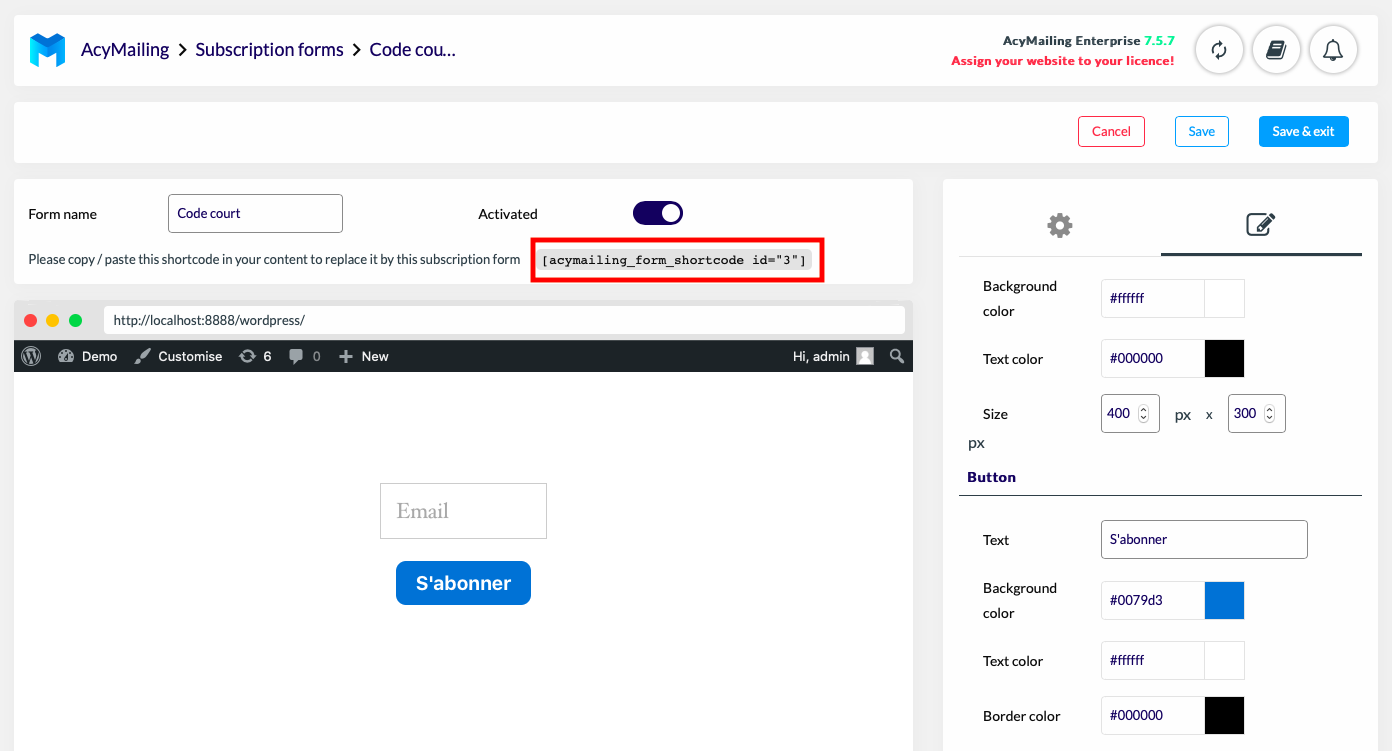Click the green dot of preview browser
This screenshot has height=751, width=1392.
[x=75, y=320]
